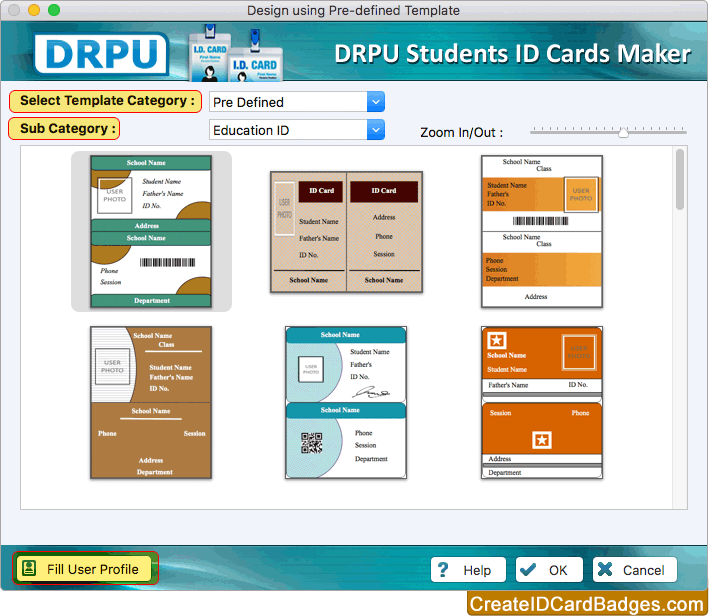
Task: Adjust the Zoom In/Out slider handle
Action: [x=624, y=132]
